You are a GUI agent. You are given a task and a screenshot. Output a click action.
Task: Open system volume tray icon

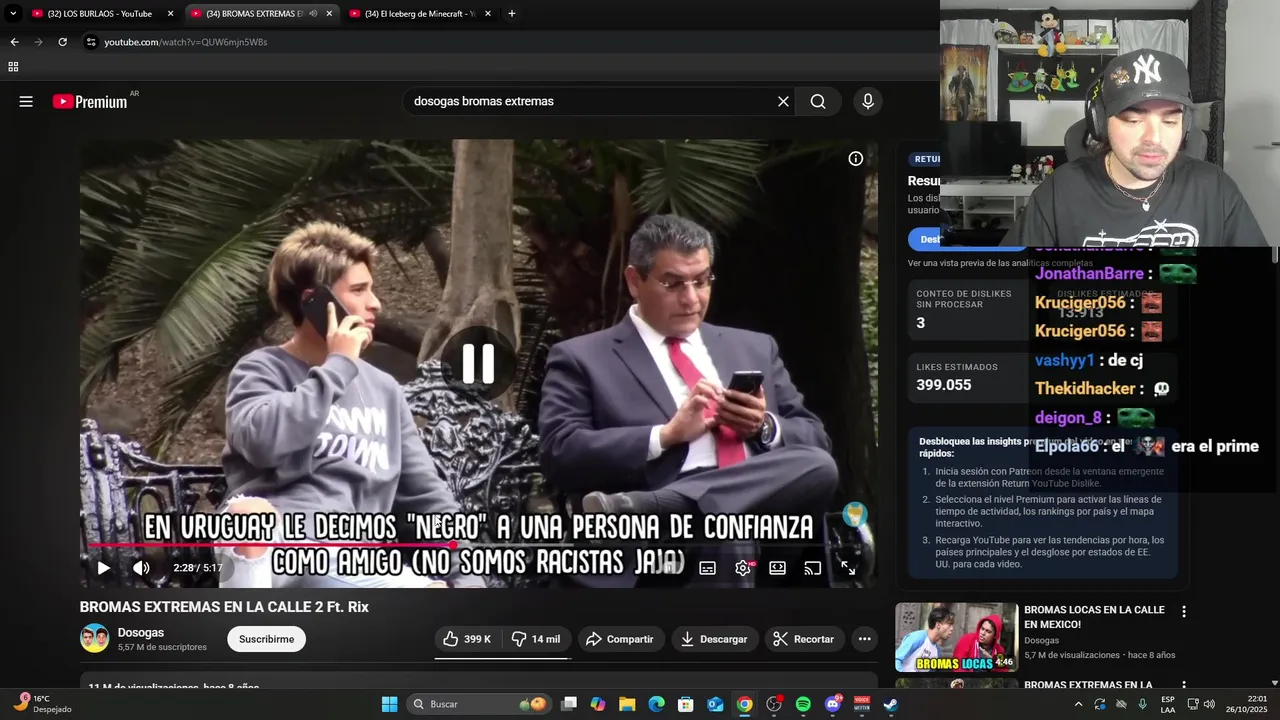point(1208,704)
